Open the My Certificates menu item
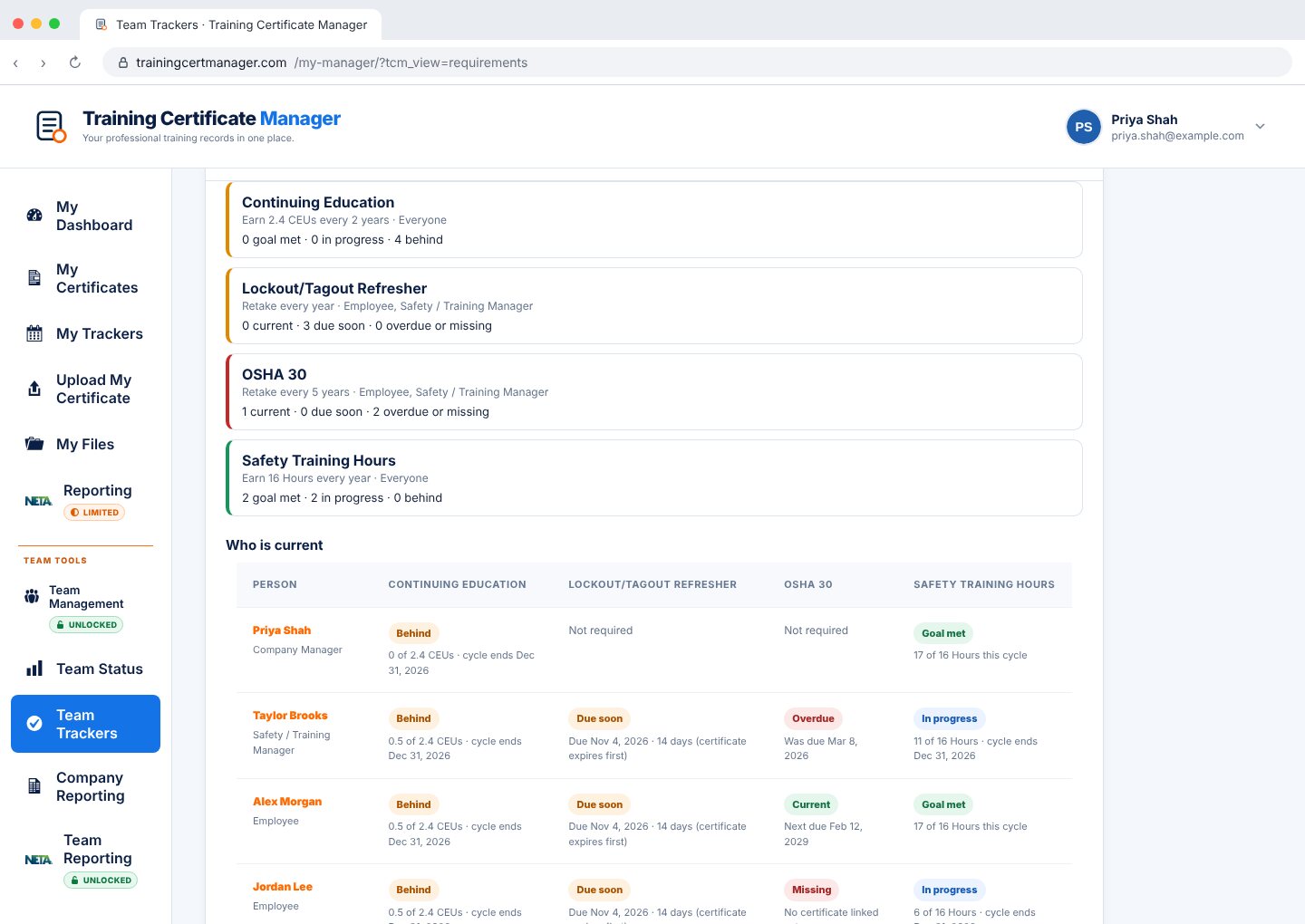The image size is (1305, 924). [x=85, y=278]
